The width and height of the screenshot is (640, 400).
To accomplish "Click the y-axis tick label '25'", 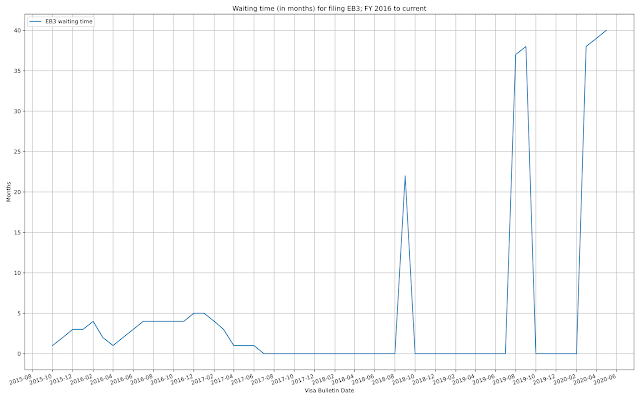I will [x=18, y=152].
